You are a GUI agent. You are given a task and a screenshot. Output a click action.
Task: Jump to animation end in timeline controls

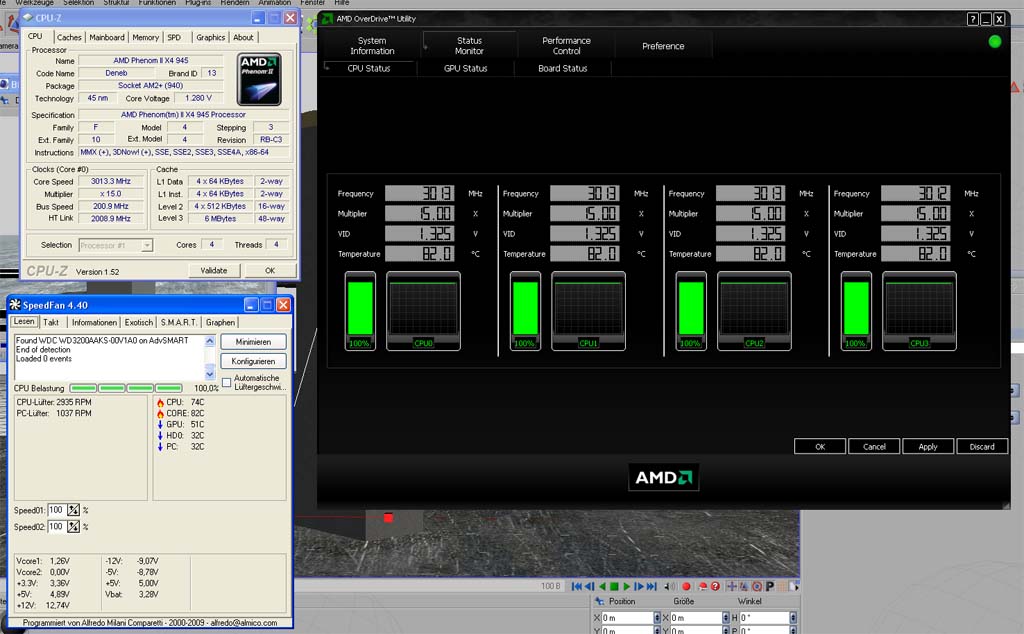pyautogui.click(x=651, y=586)
